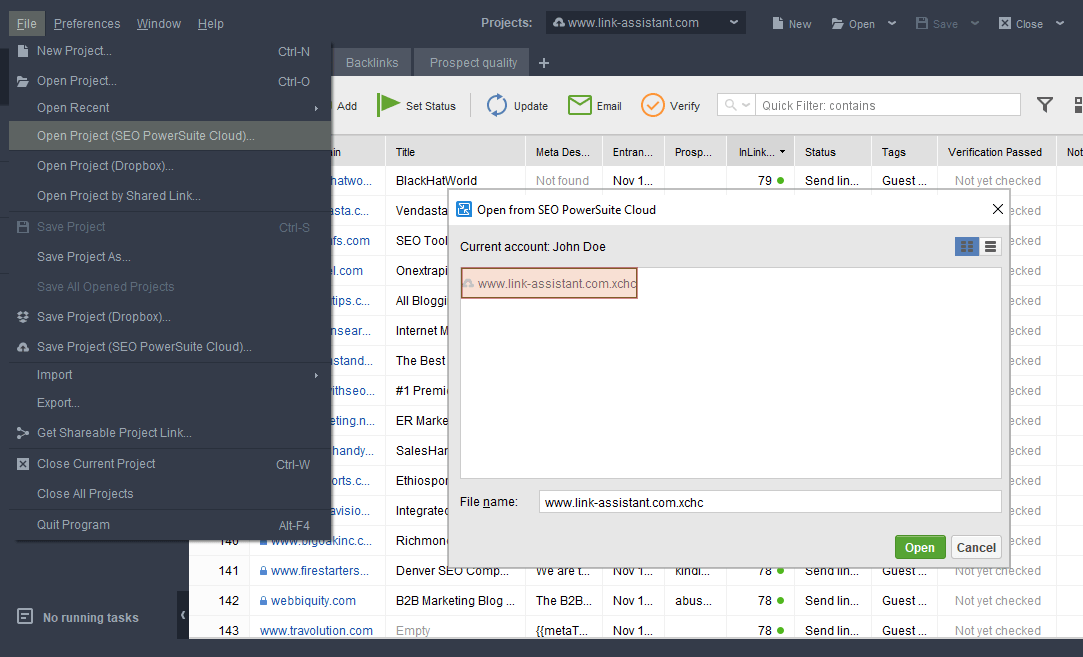
Task: Expand the Open toolbar dropdown arrow
Action: click(892, 23)
